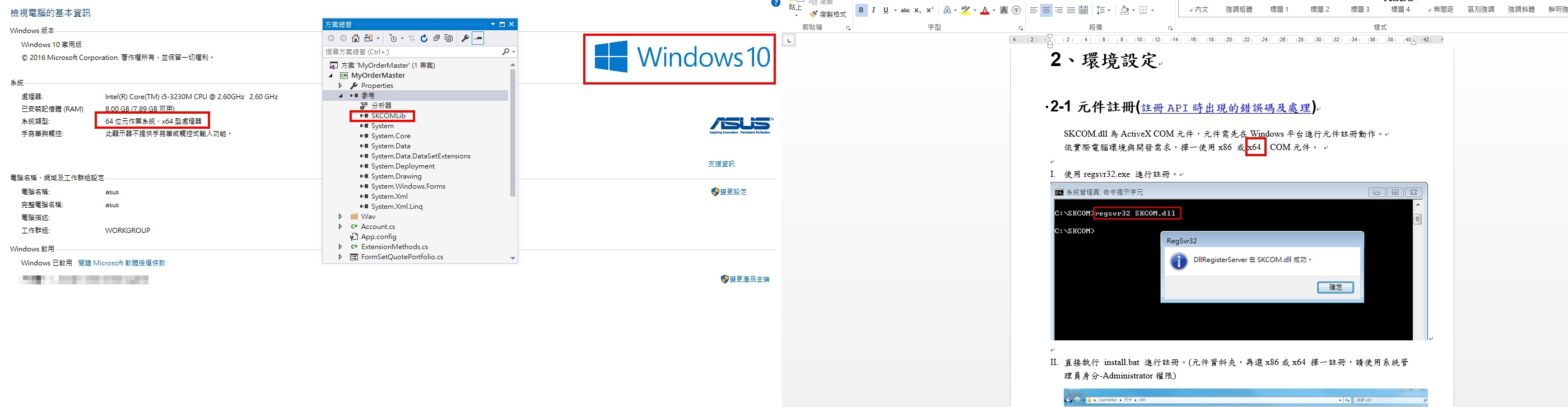Apply yellow text highlight color
Viewport: 1568px width, 407px height.
click(x=965, y=10)
